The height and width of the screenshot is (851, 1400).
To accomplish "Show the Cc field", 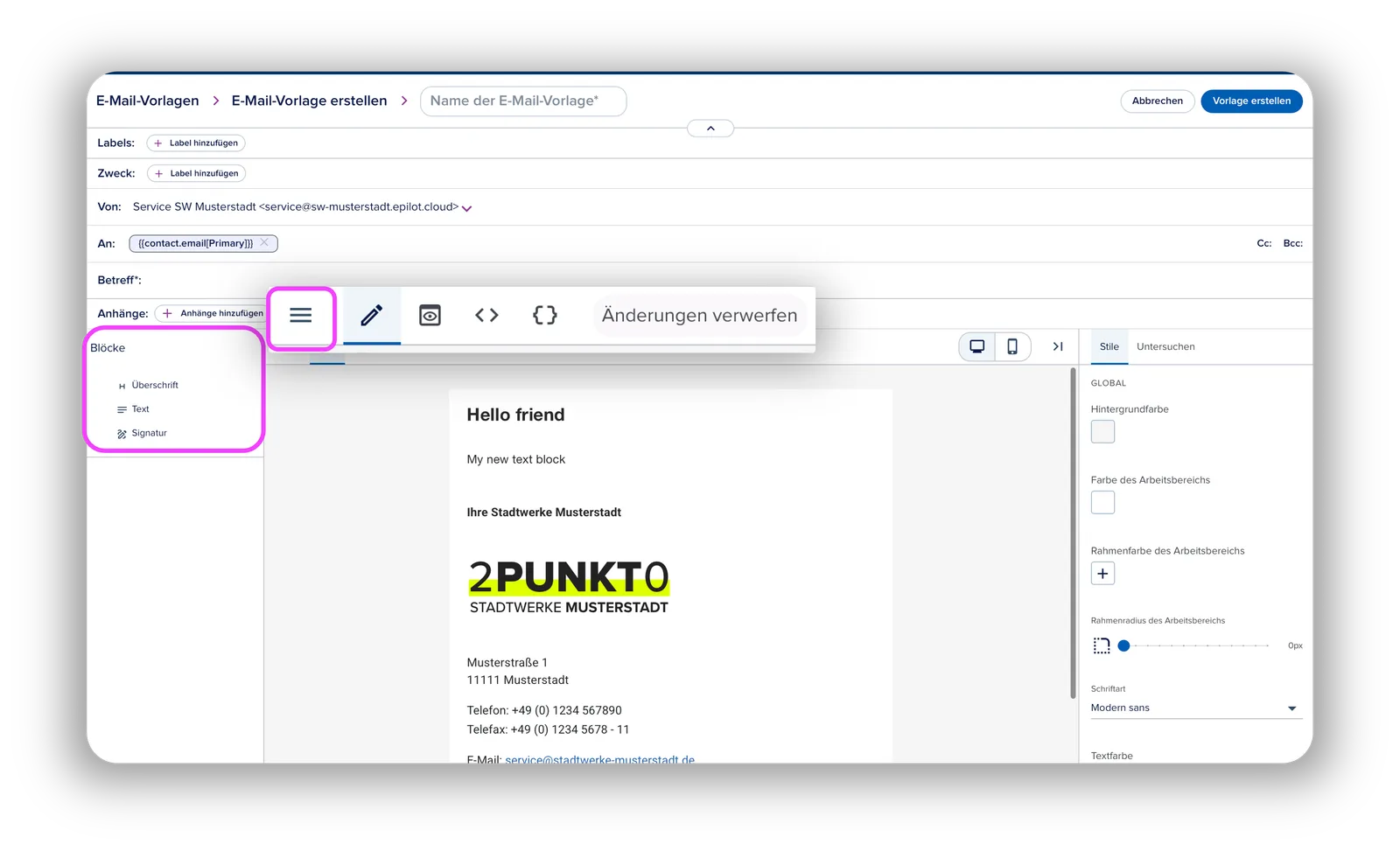I will (x=1264, y=243).
